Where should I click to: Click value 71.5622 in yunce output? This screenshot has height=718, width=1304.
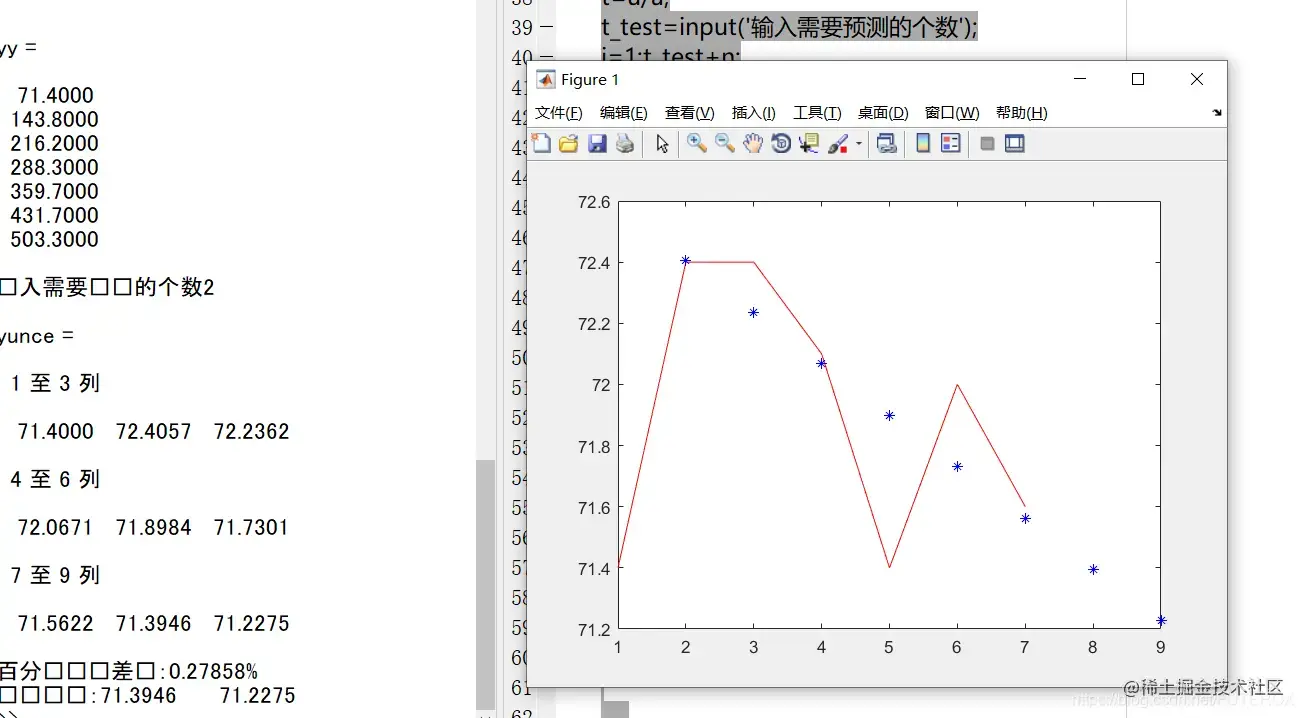56,624
